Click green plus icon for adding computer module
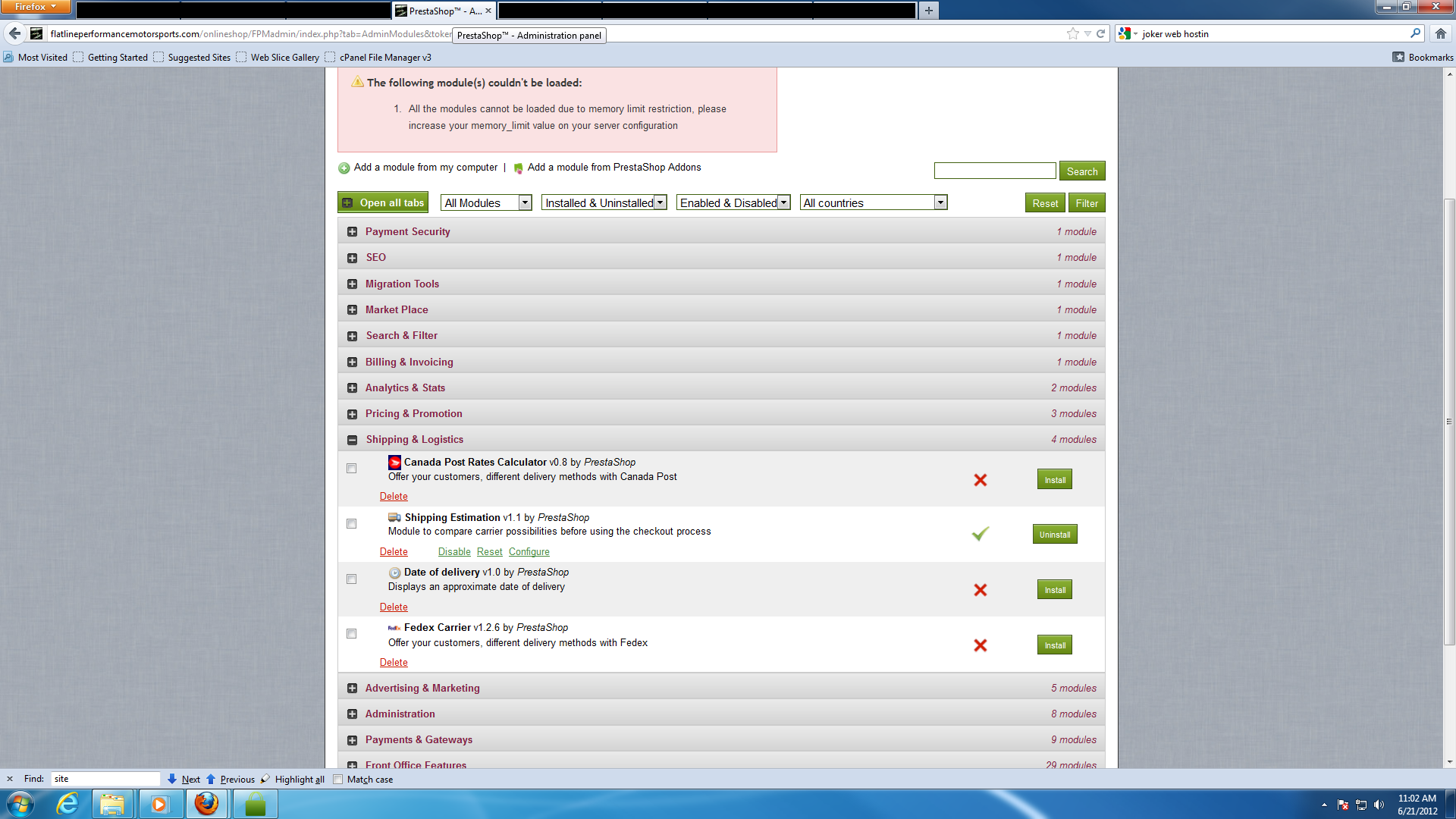This screenshot has width=1456, height=819. pyautogui.click(x=344, y=168)
